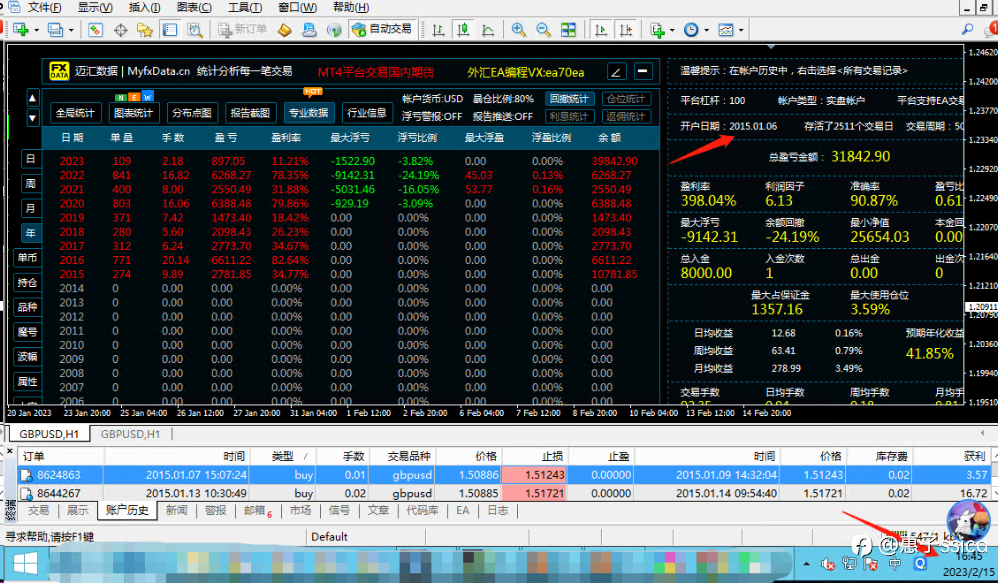
Task: Open the 显示(V) menu
Action: (95, 8)
